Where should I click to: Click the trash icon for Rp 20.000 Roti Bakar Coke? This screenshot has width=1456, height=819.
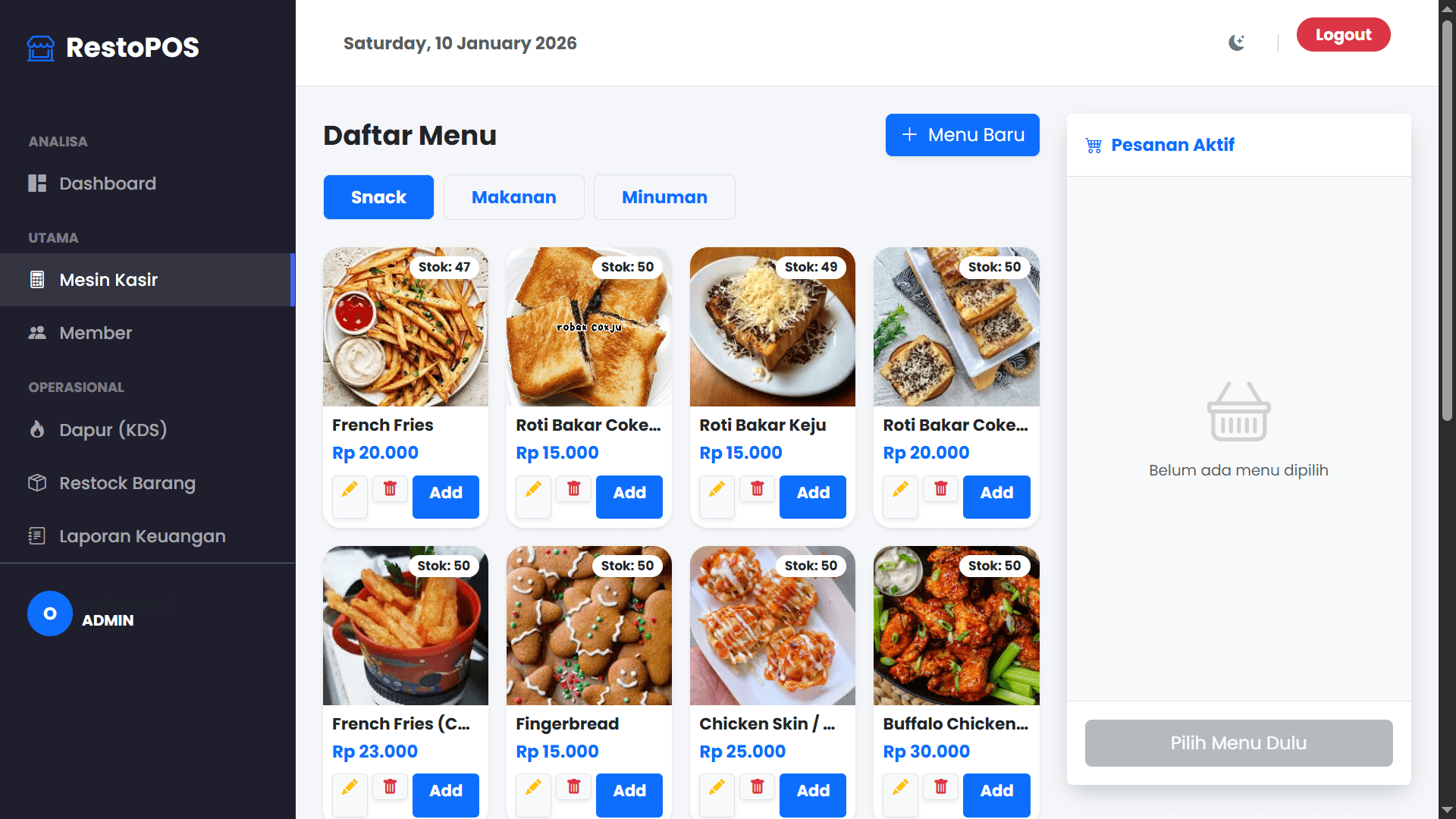click(940, 489)
